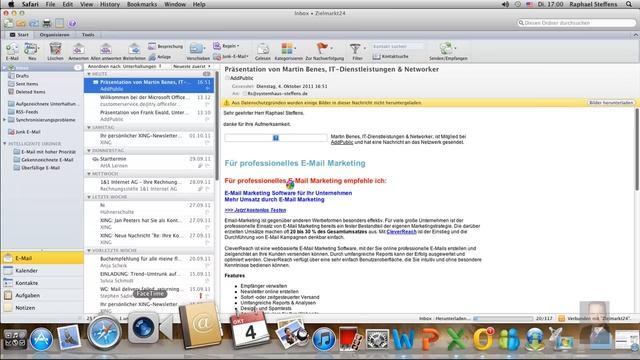This screenshot has width=640, height=360.
Task: Open the Notizen view
Action: pyautogui.click(x=42, y=308)
